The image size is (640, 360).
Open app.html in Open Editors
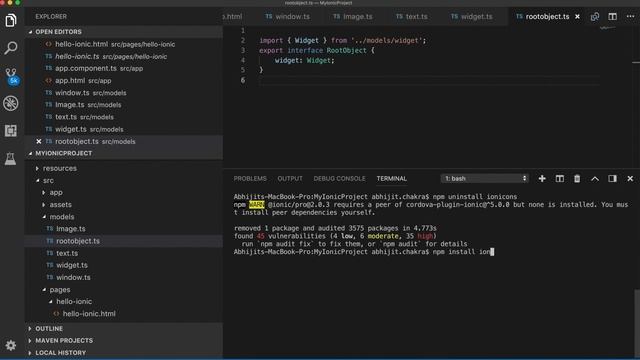124,81
